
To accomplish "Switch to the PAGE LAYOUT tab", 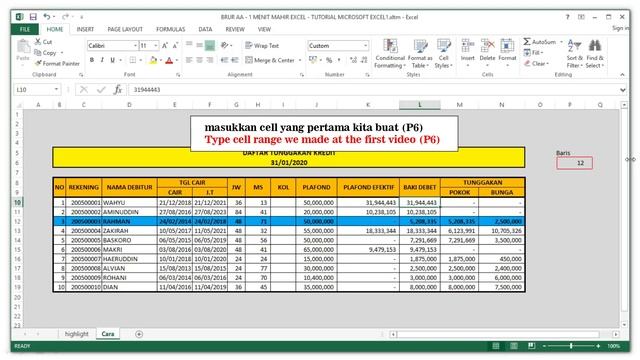I will [x=125, y=29].
